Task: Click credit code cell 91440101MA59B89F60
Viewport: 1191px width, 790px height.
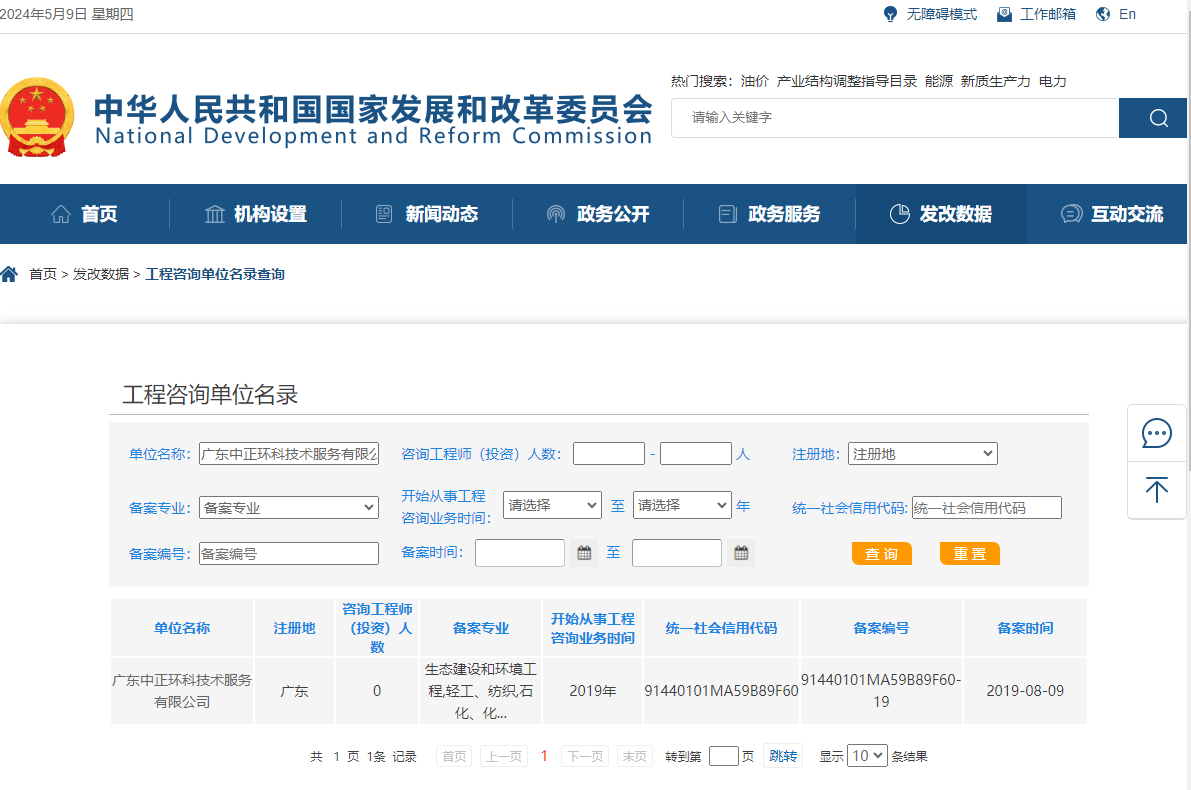Action: click(x=721, y=691)
